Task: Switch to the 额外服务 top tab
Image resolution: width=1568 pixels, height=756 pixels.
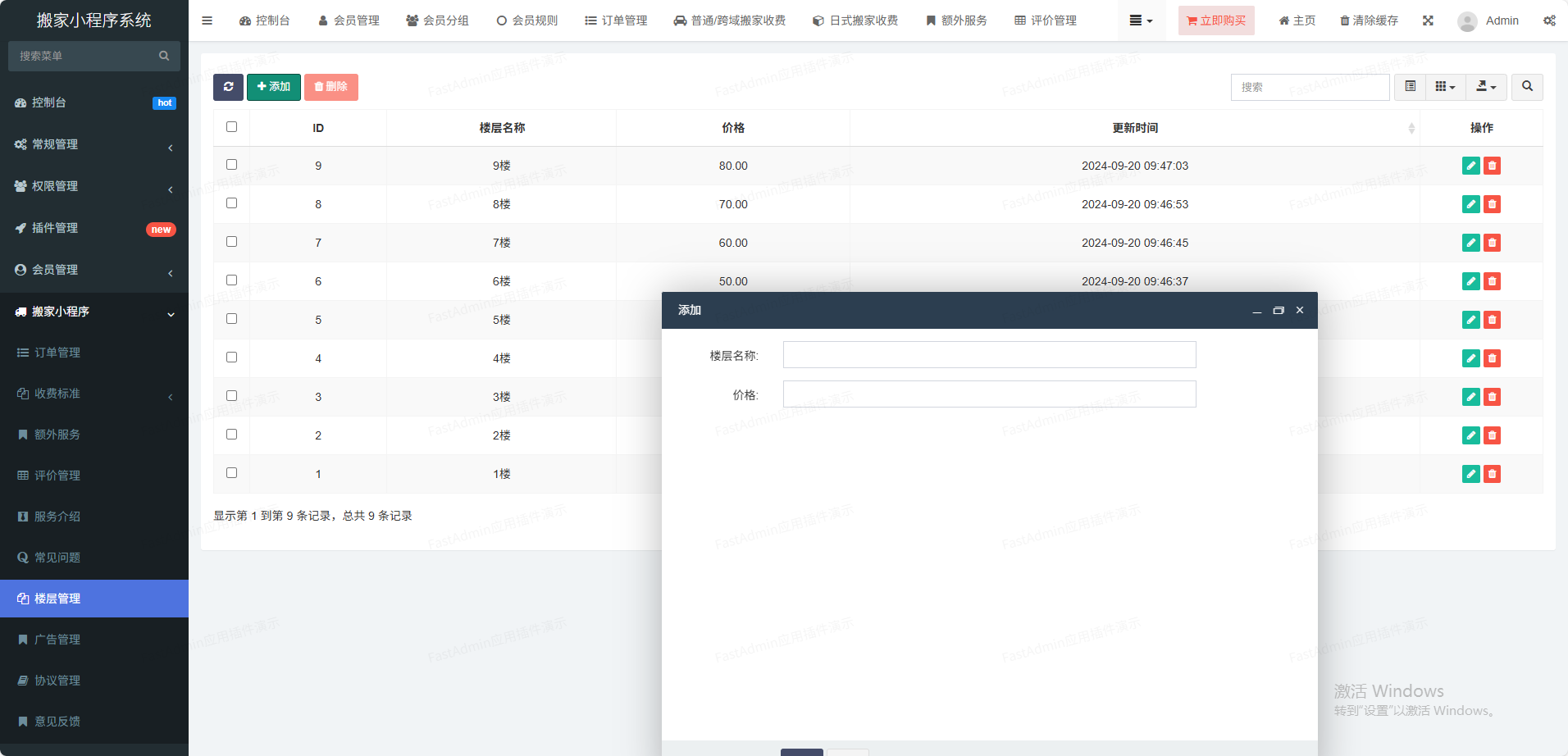Action: coord(956,20)
